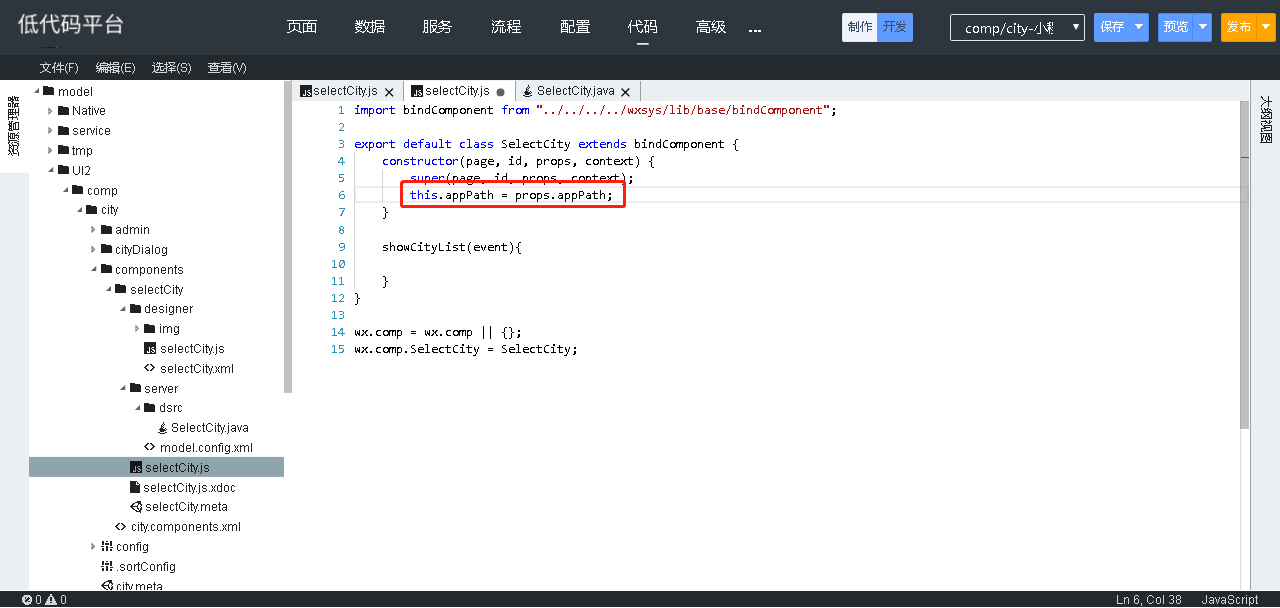Open SelectCity.java file in the tree
1280x608 pixels.
209,428
